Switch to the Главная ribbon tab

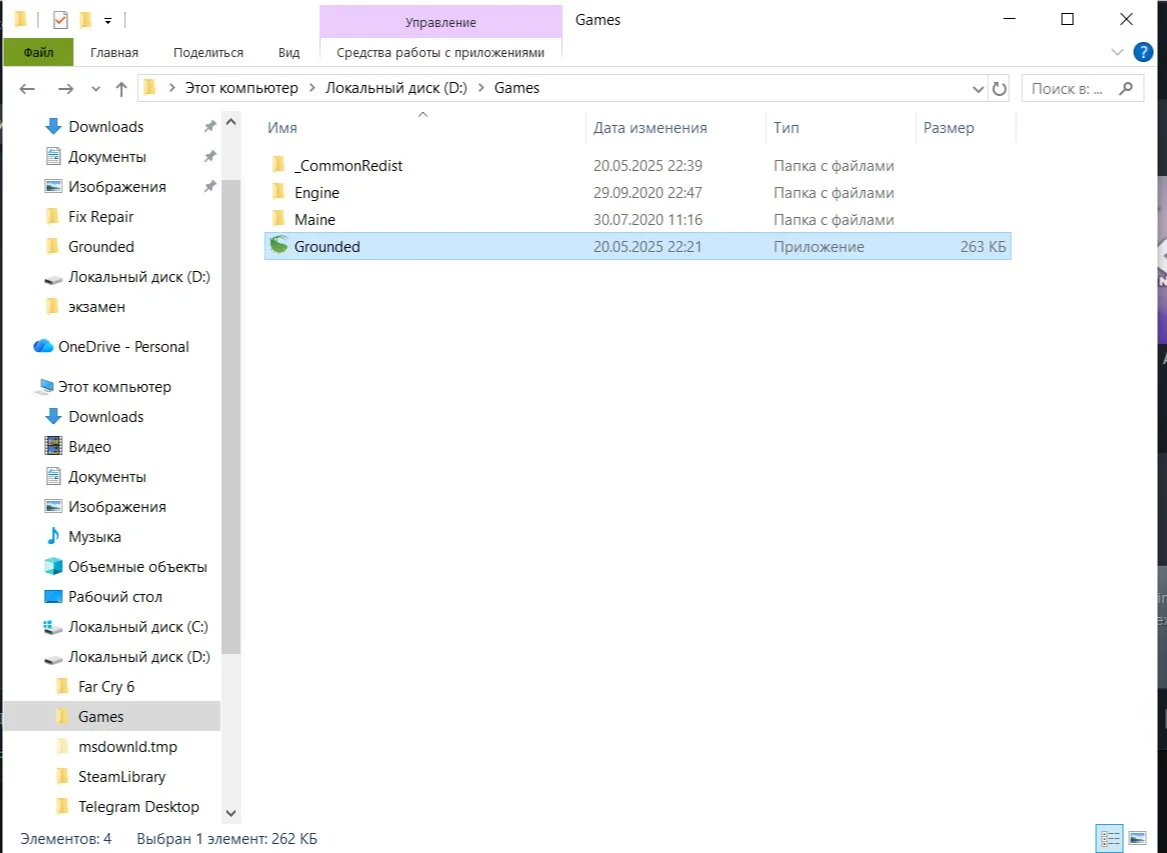[114, 52]
